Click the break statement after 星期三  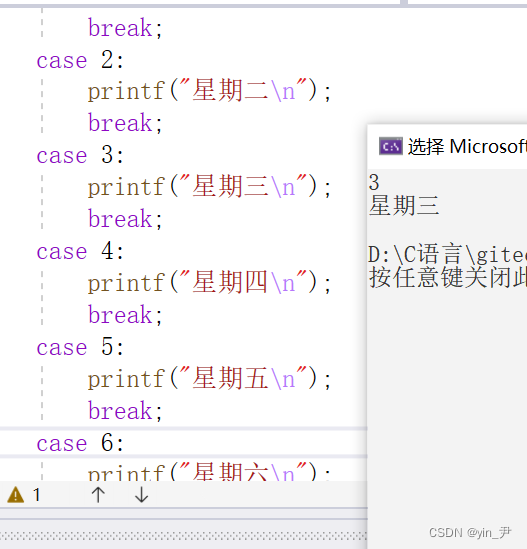pyautogui.click(x=125, y=219)
